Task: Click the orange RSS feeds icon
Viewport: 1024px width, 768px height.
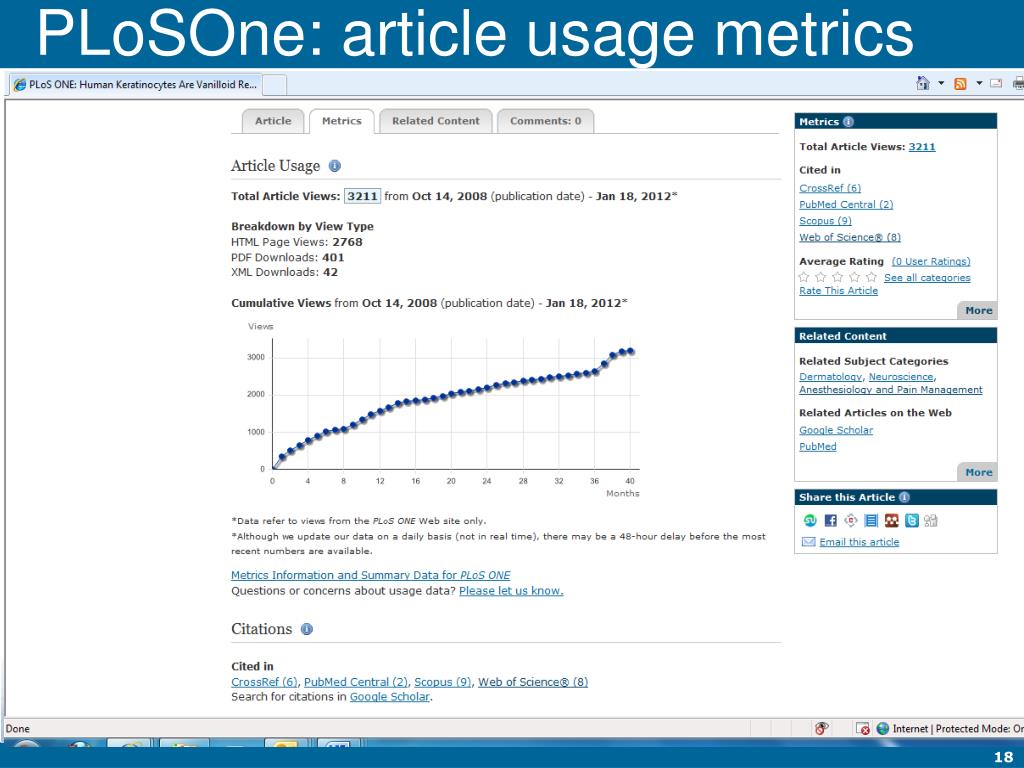Action: [x=960, y=84]
